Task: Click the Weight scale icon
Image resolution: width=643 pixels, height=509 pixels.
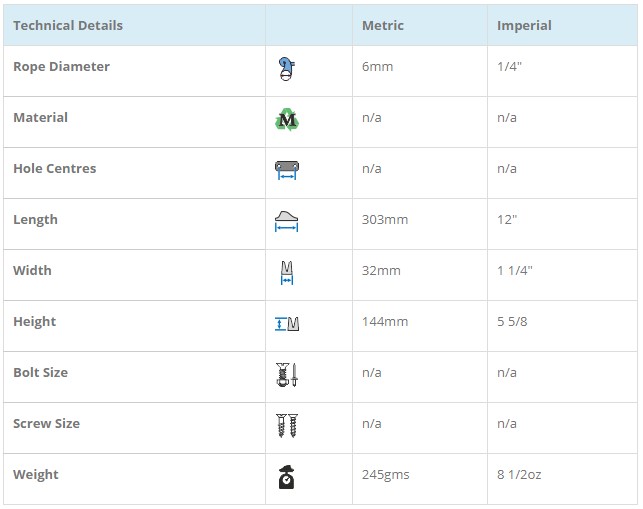Action: pyautogui.click(x=287, y=478)
